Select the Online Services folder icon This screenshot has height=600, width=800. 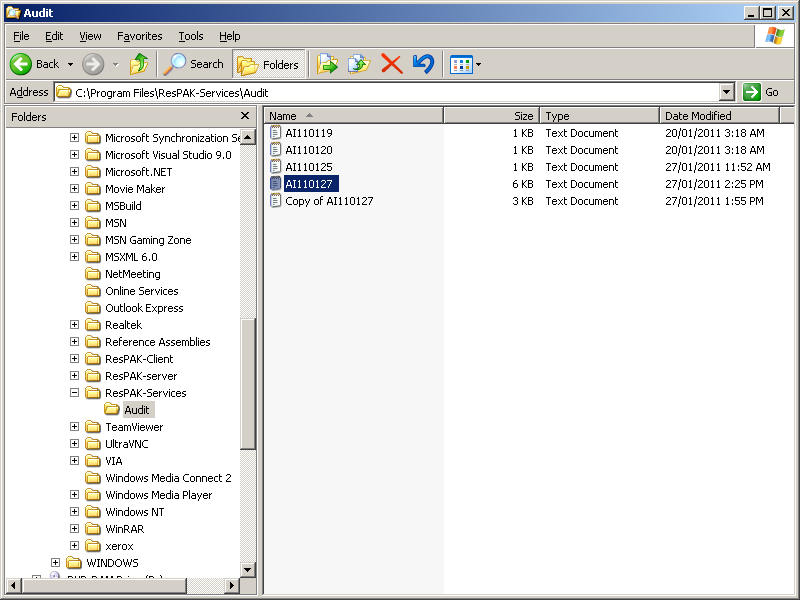[x=93, y=291]
